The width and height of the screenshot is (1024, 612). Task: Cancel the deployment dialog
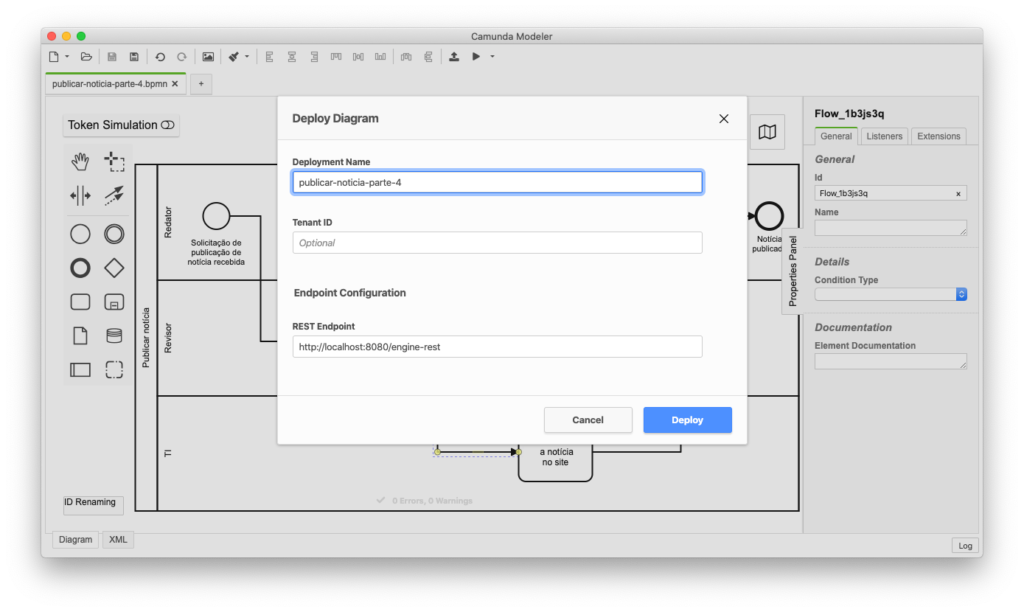point(588,420)
